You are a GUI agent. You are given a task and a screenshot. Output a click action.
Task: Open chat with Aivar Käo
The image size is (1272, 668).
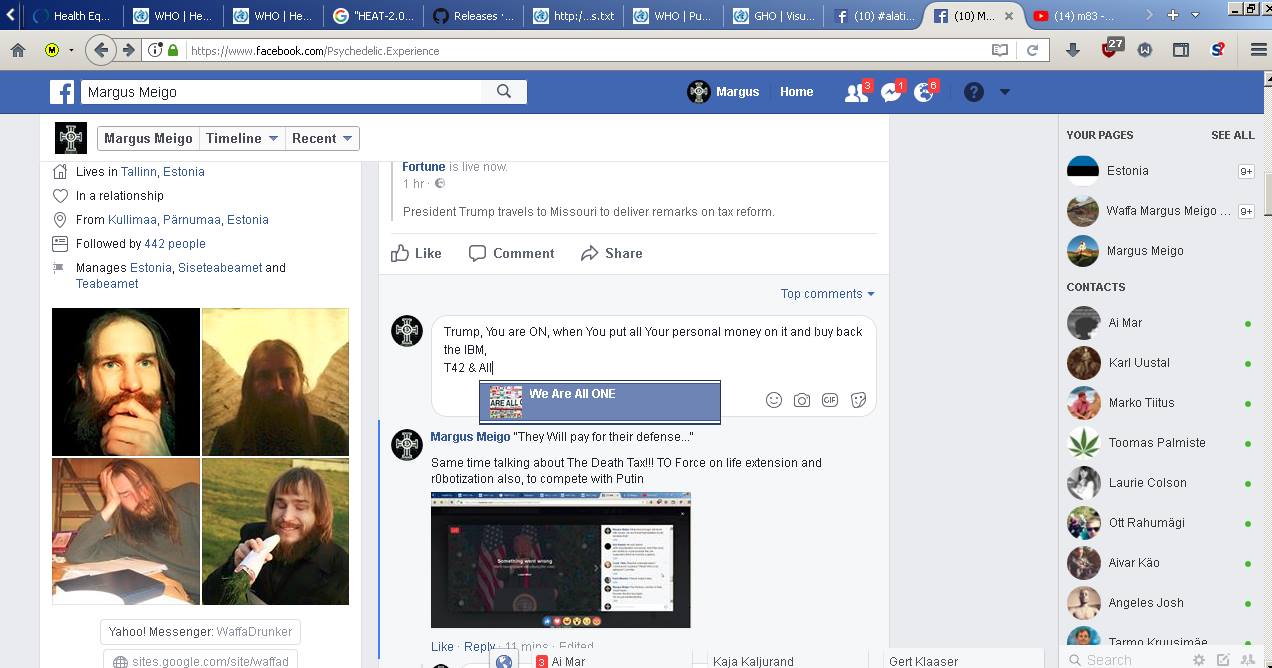pyautogui.click(x=1160, y=563)
